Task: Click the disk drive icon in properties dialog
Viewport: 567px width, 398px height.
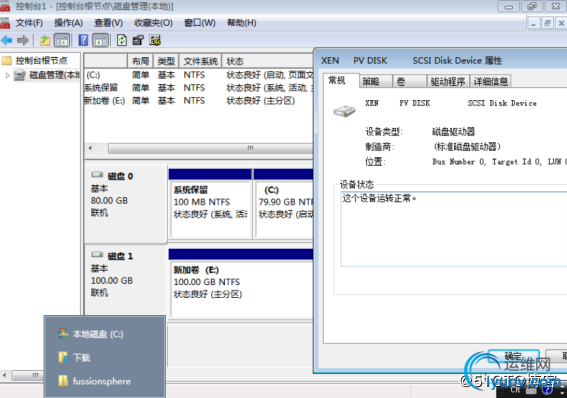Action: coord(344,111)
